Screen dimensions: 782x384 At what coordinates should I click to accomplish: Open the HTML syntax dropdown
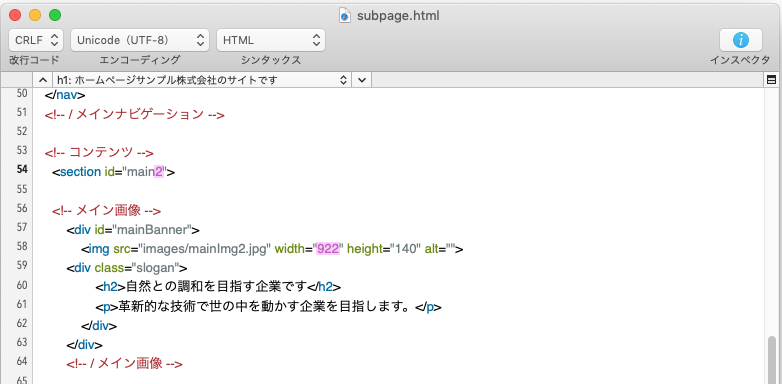coord(271,40)
